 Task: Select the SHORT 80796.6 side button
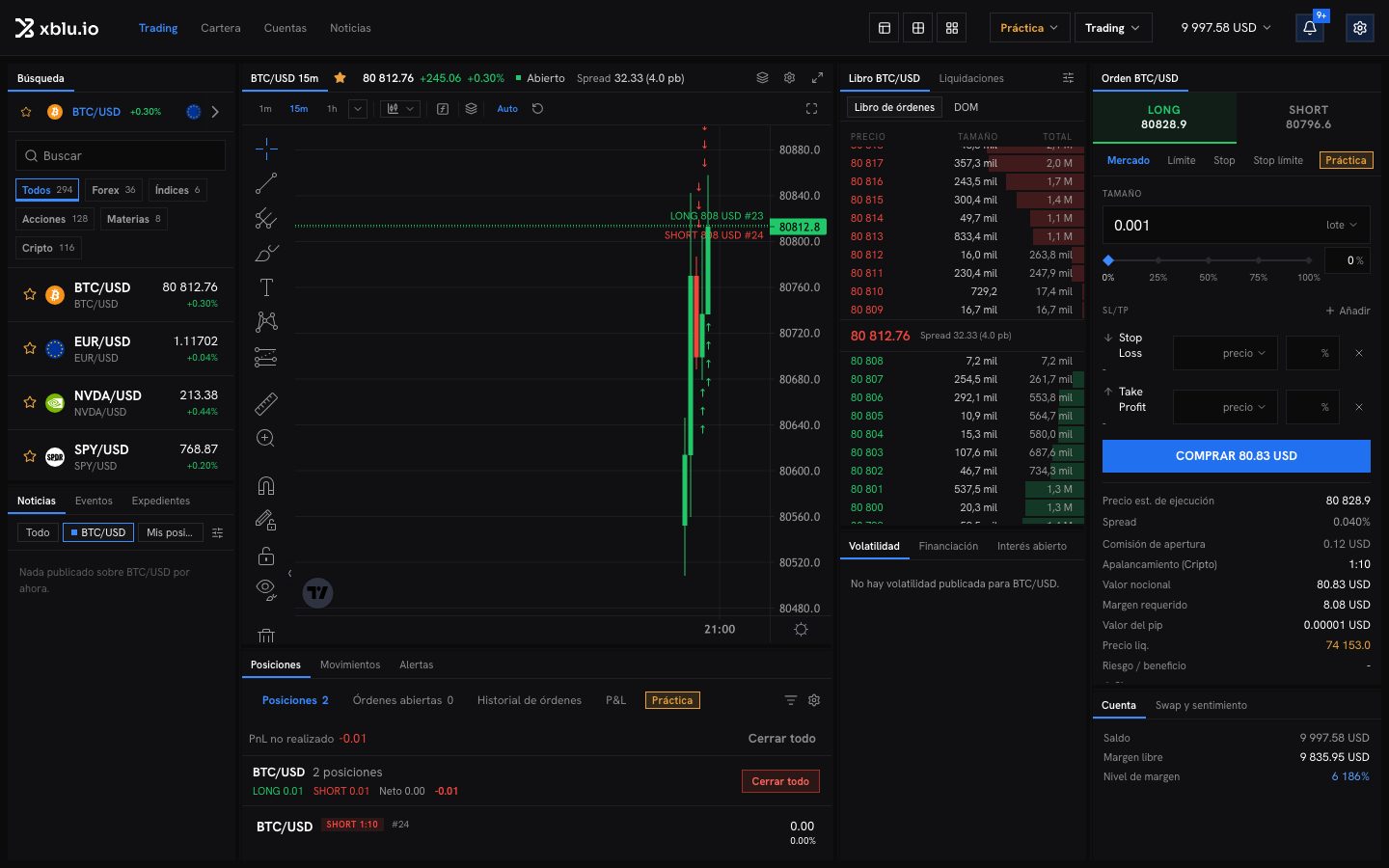pyautogui.click(x=1308, y=117)
